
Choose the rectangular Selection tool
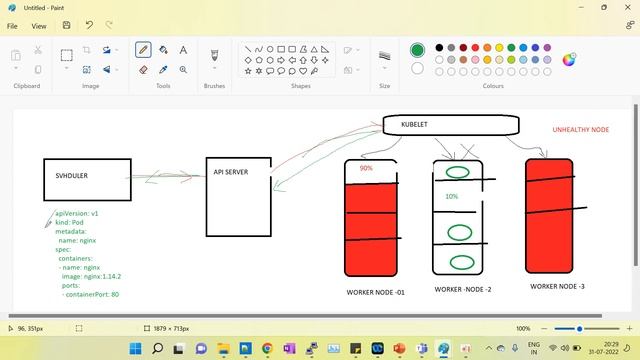click(x=67, y=55)
